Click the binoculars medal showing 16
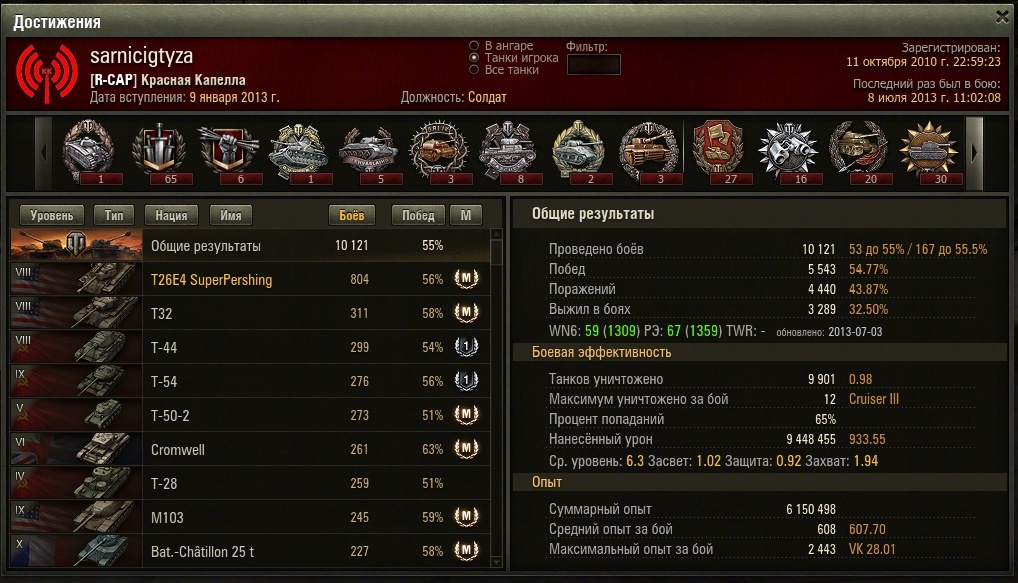 coord(788,152)
